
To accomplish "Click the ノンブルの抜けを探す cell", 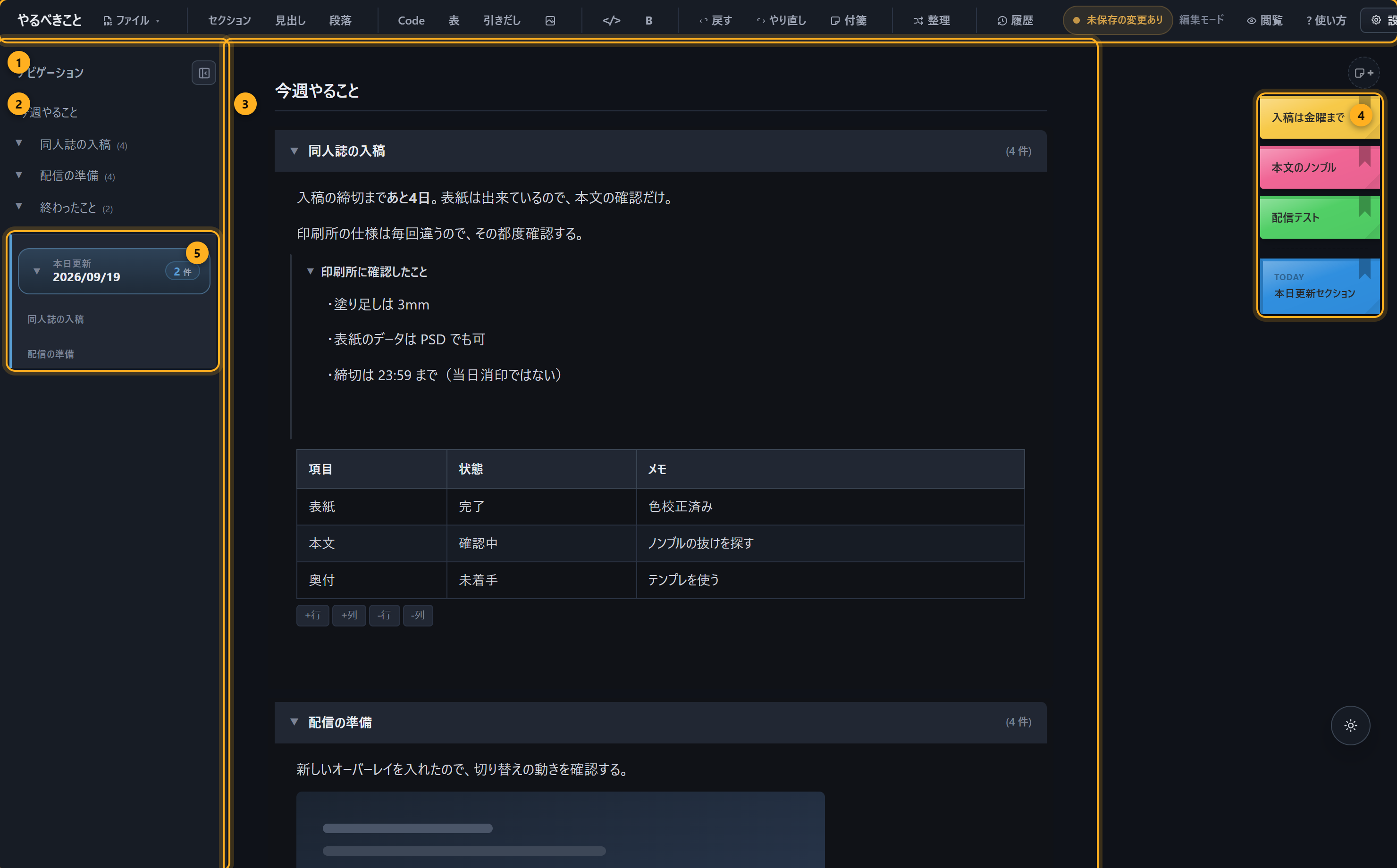I will 830,543.
